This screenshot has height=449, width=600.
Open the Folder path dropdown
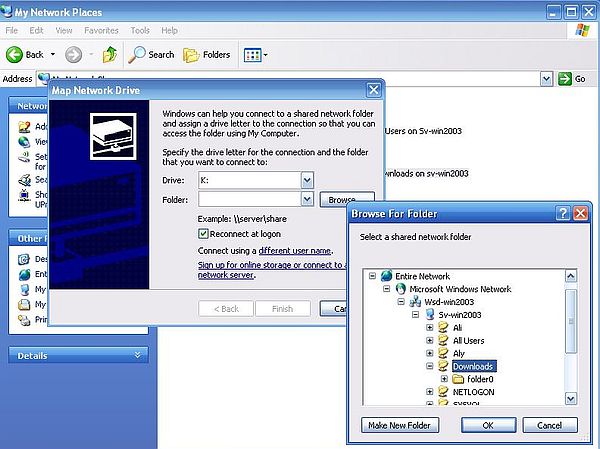[307, 200]
